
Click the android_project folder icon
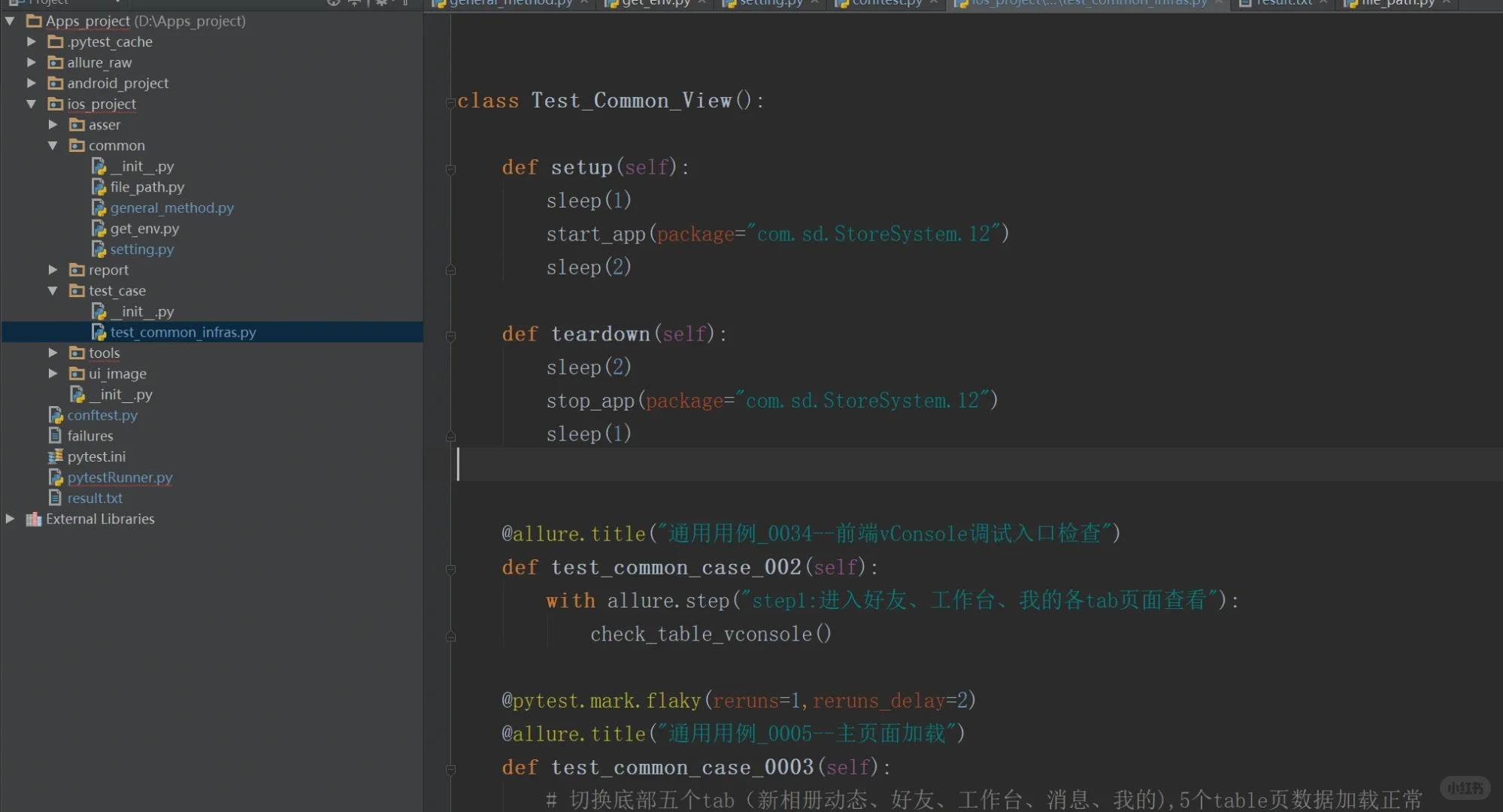tap(56, 83)
